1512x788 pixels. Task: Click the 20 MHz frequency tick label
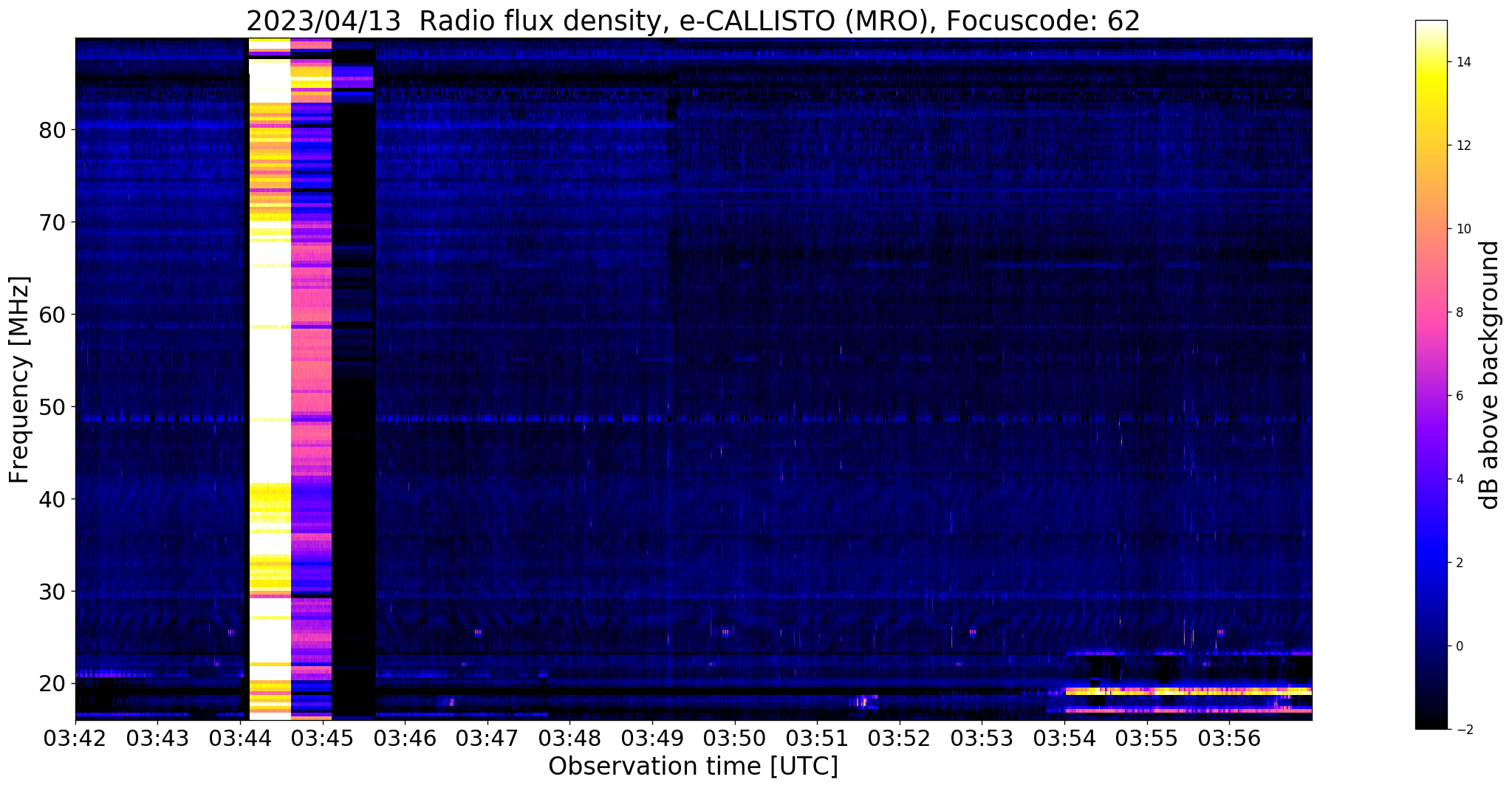pos(52,684)
